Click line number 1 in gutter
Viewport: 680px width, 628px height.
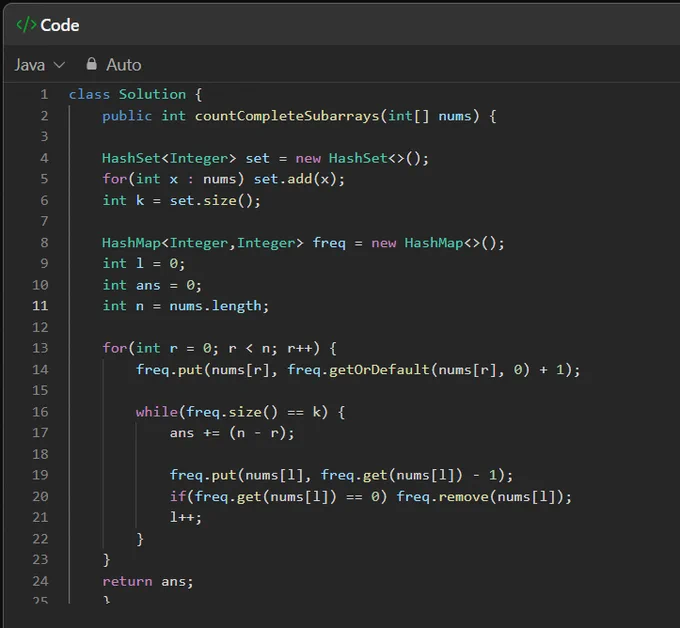coord(44,94)
